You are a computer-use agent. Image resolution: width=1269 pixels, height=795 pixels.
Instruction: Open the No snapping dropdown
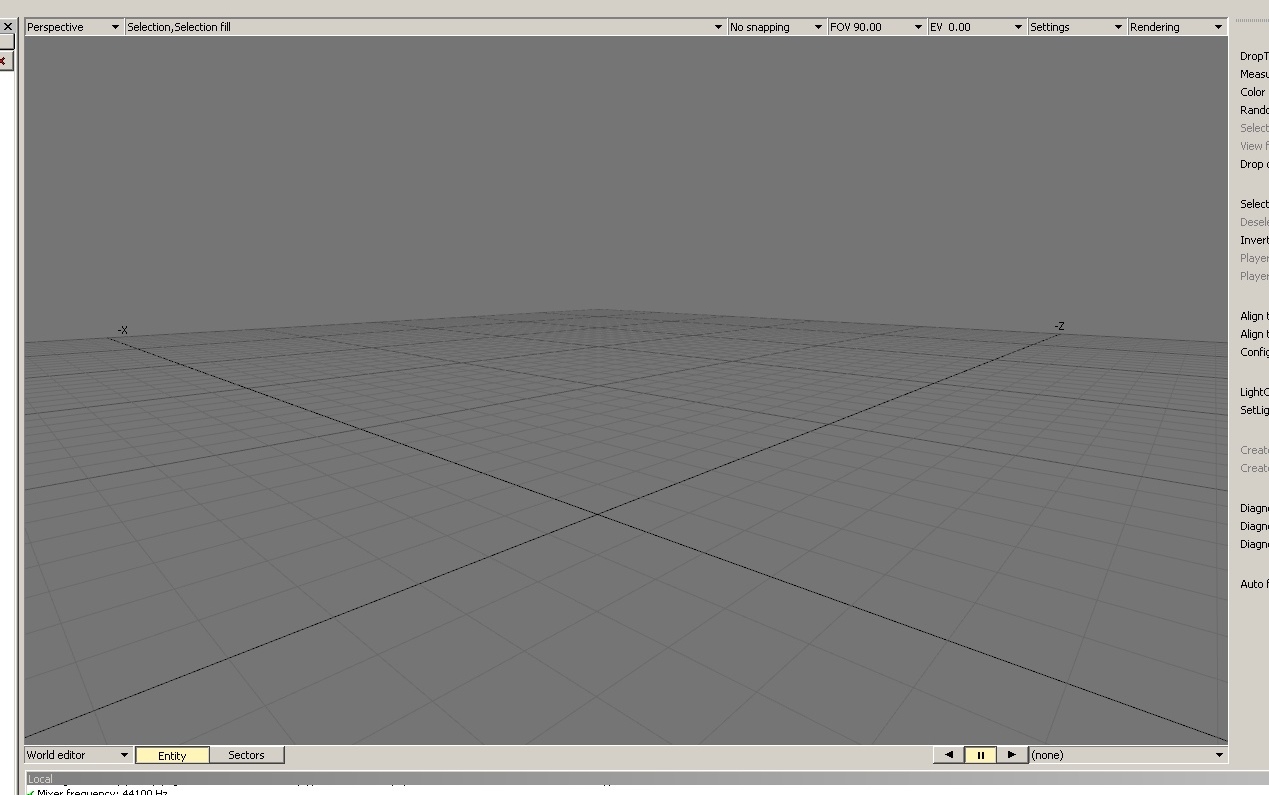[776, 27]
